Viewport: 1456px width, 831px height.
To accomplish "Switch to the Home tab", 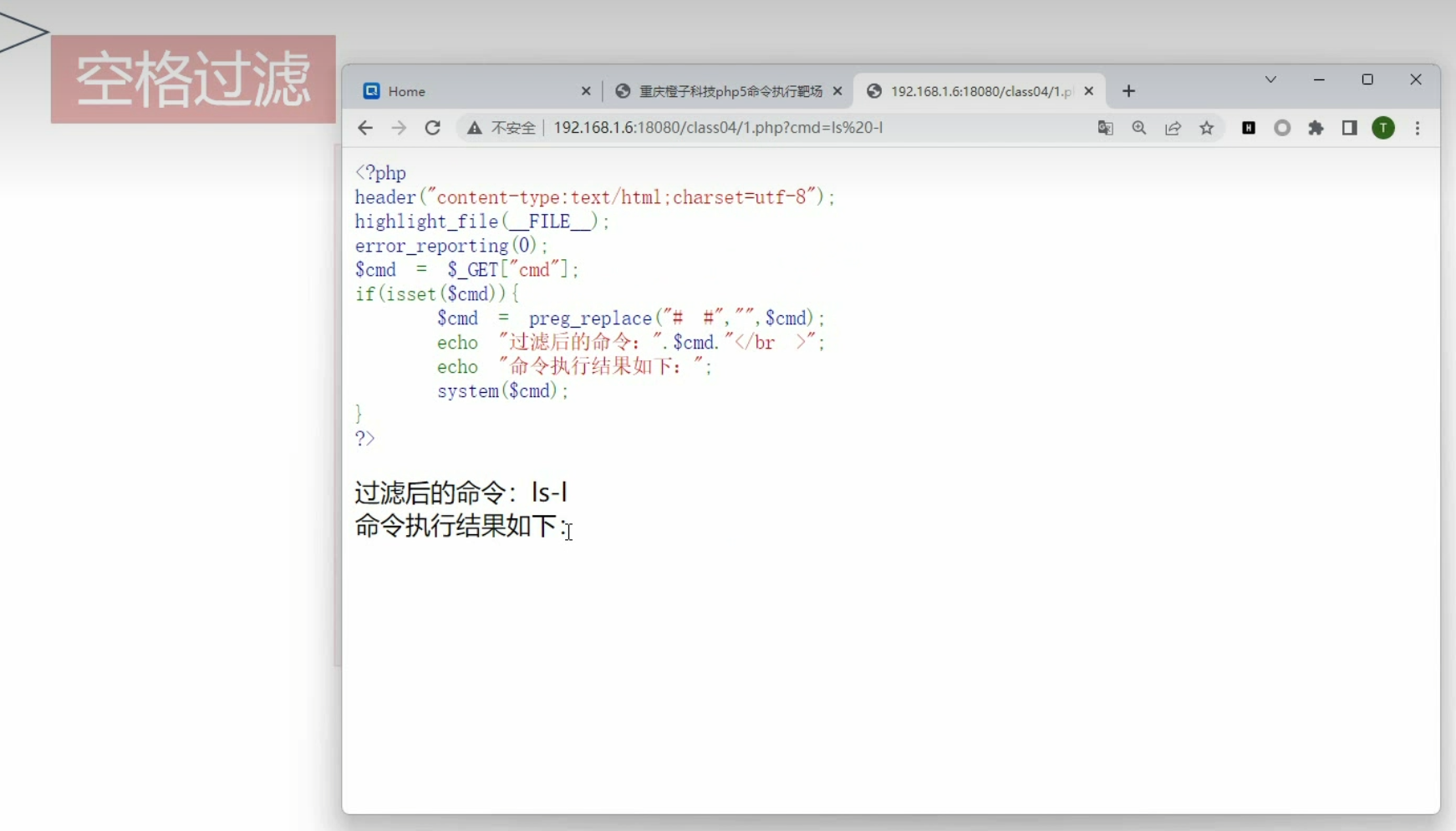I will pyautogui.click(x=468, y=91).
